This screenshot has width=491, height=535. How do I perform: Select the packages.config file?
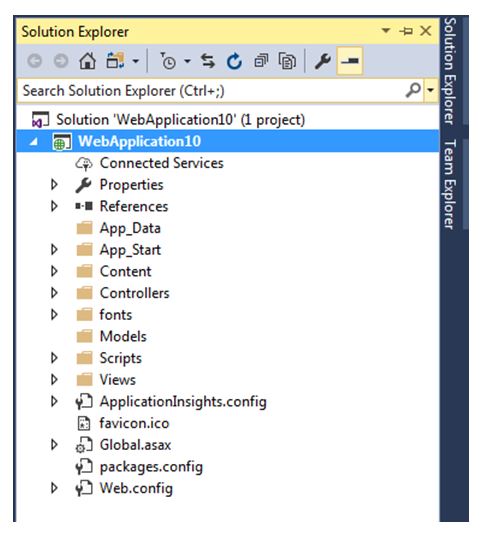click(151, 467)
